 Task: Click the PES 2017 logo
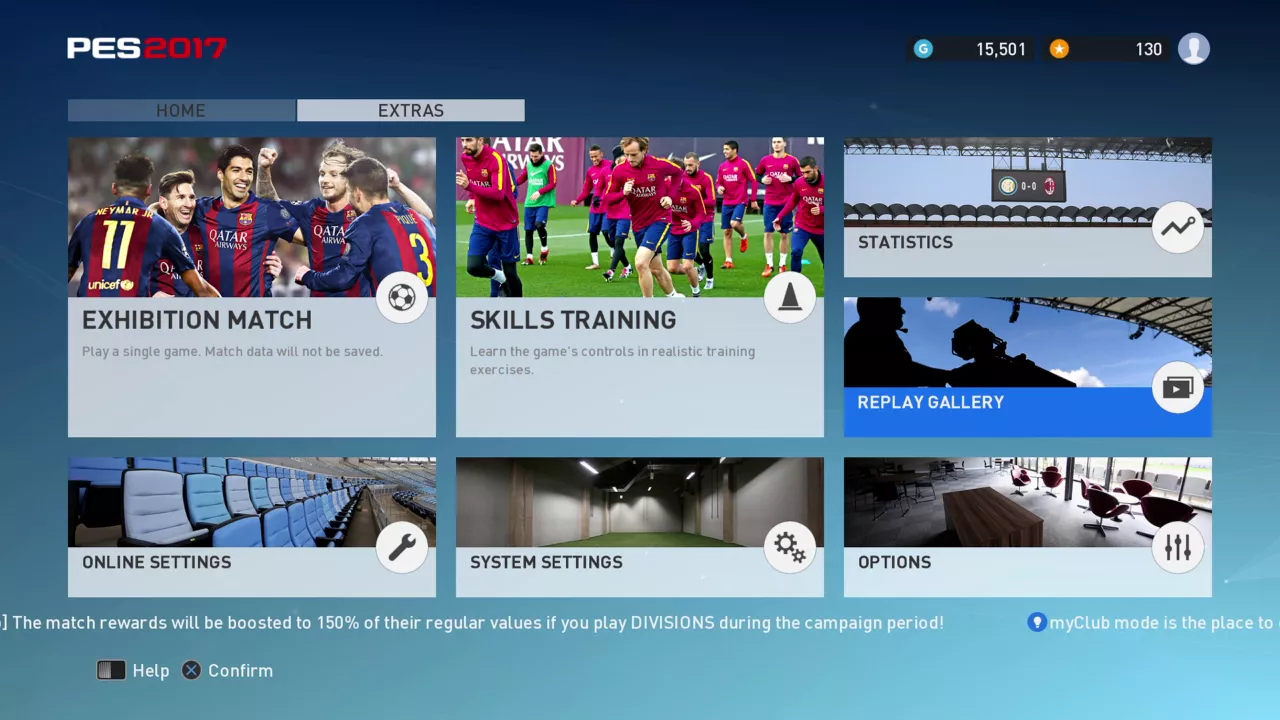tap(147, 48)
